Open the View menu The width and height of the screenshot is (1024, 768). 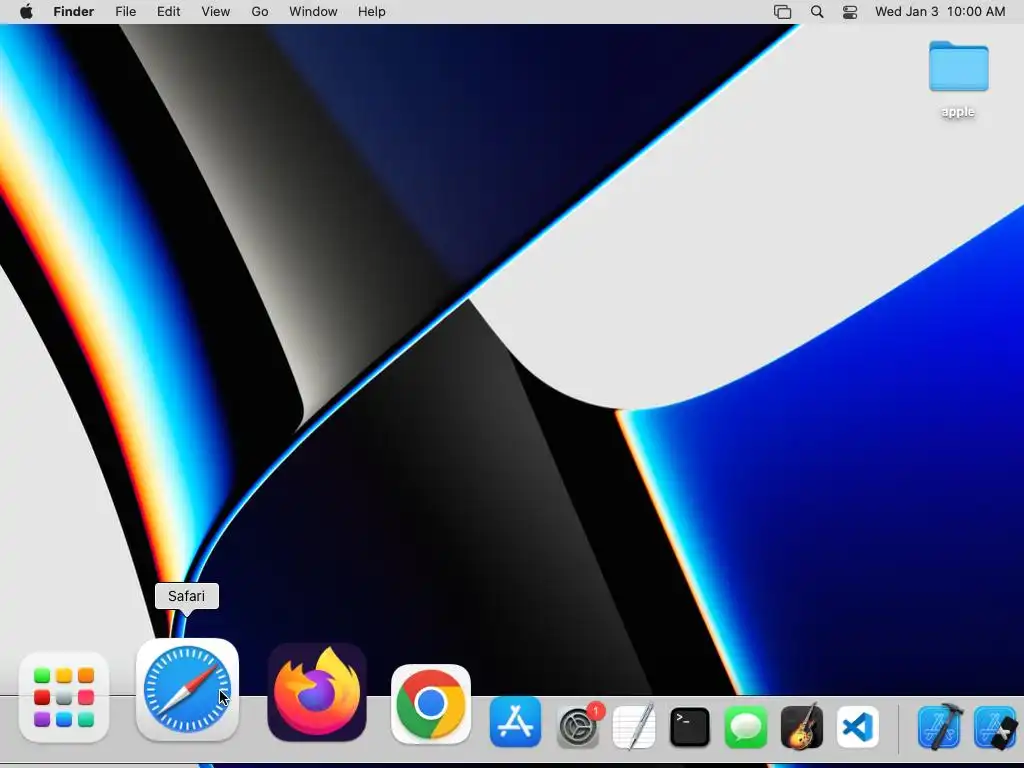pos(216,12)
